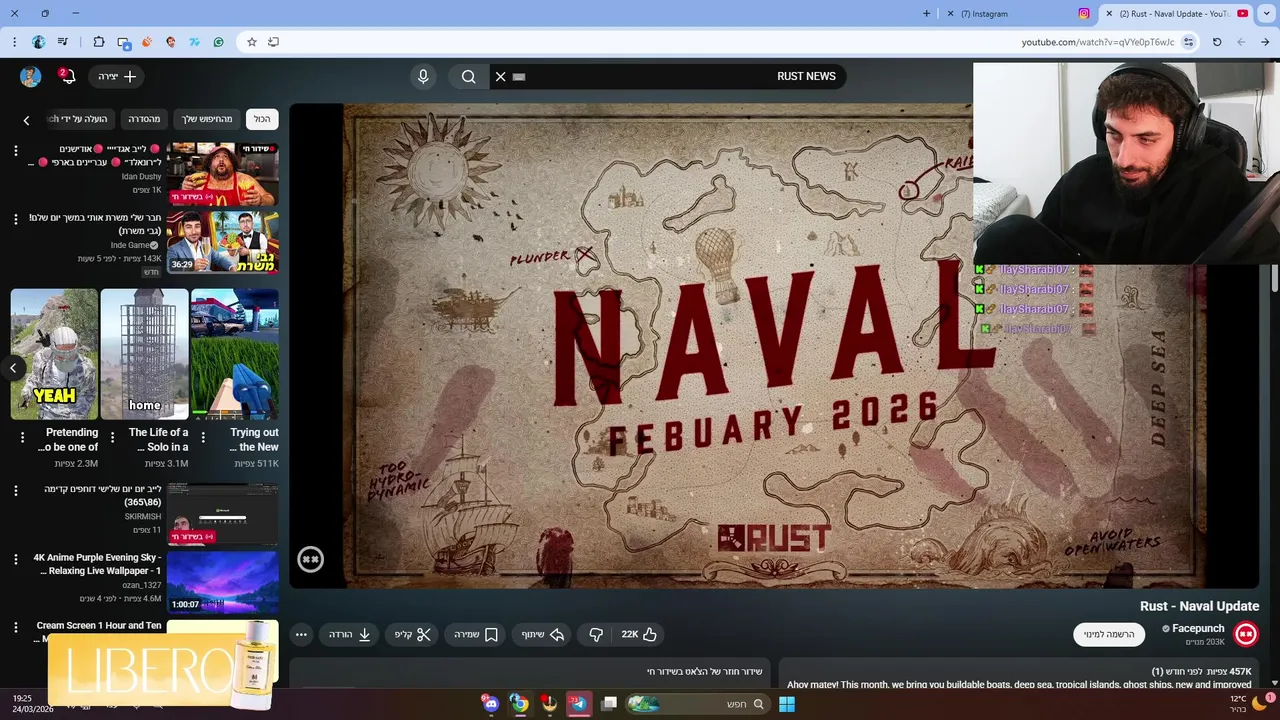Open YouTube account avatar menu
1280x720 pixels.
(x=30, y=76)
